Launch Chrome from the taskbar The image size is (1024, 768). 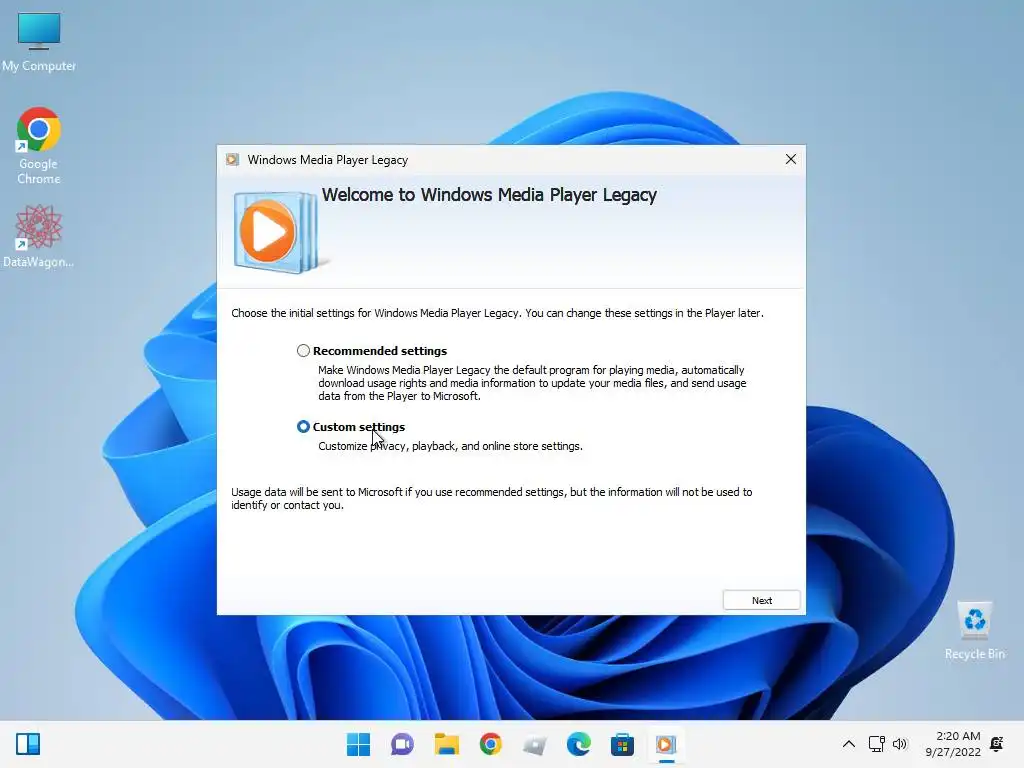pos(490,744)
